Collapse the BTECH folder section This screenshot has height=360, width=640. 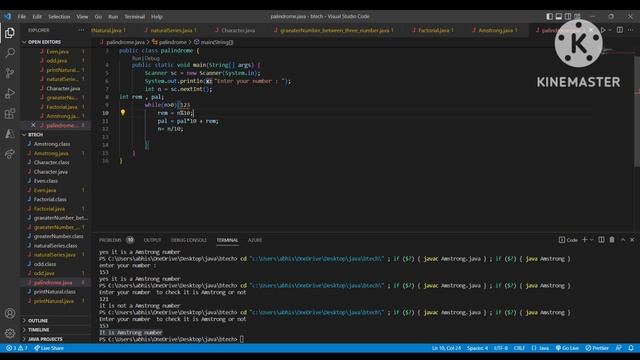pyautogui.click(x=36, y=134)
